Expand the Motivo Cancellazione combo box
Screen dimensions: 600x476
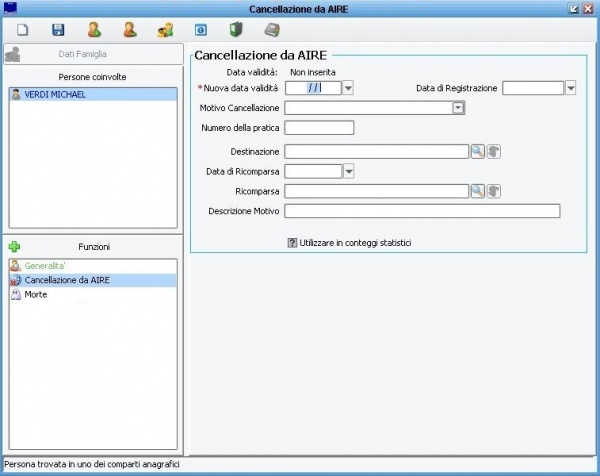458,107
